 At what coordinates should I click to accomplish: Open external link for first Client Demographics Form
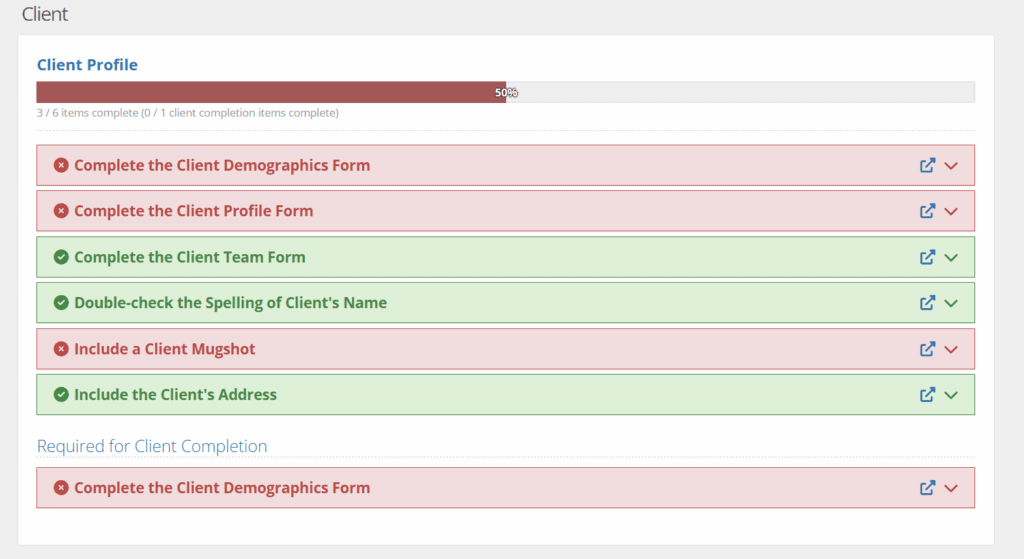927,165
